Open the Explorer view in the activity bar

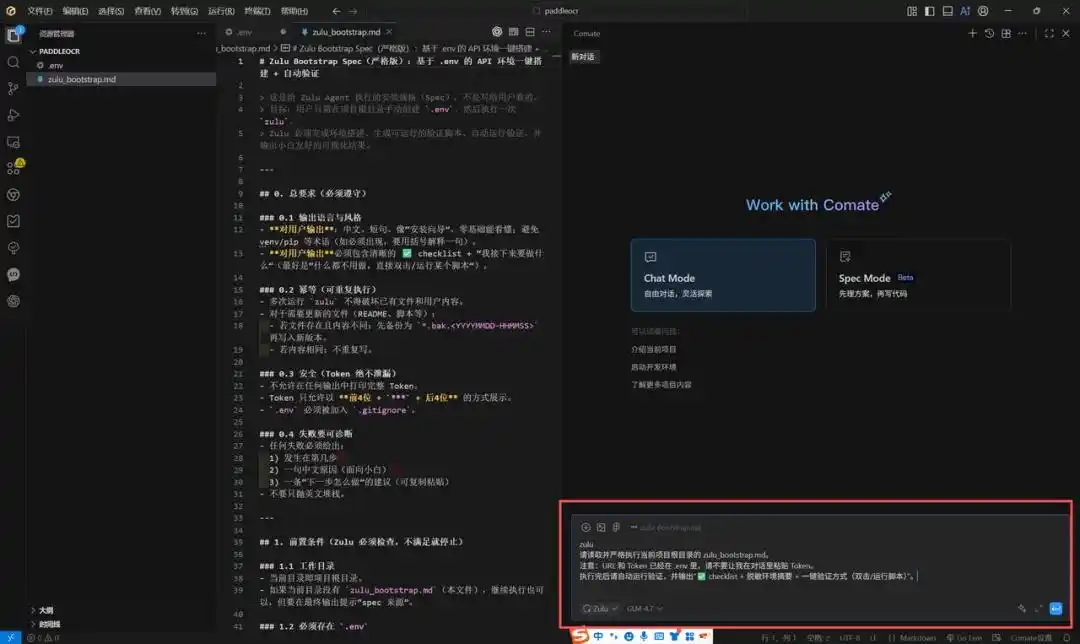click(x=13, y=35)
